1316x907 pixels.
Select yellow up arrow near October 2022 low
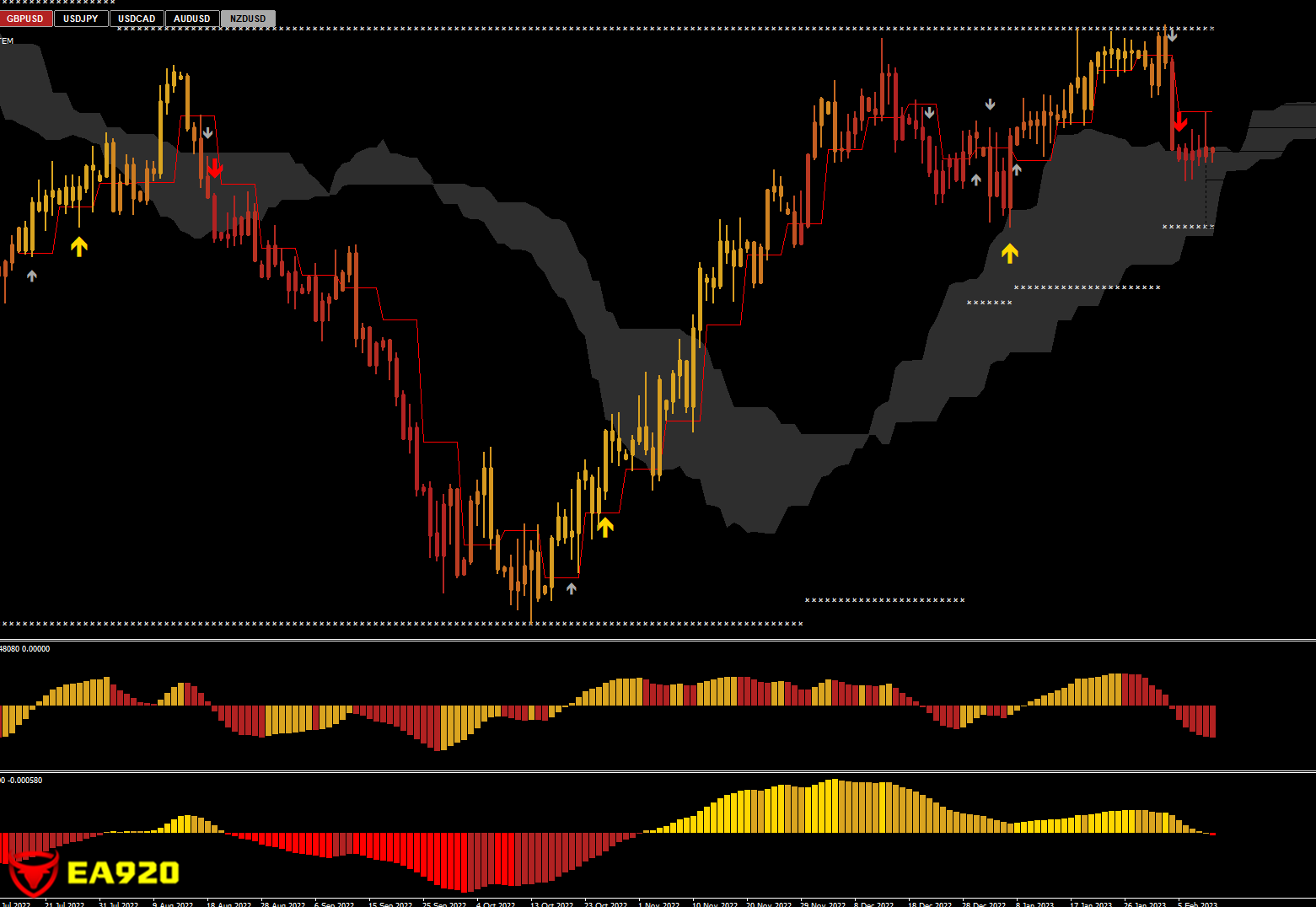(x=605, y=527)
